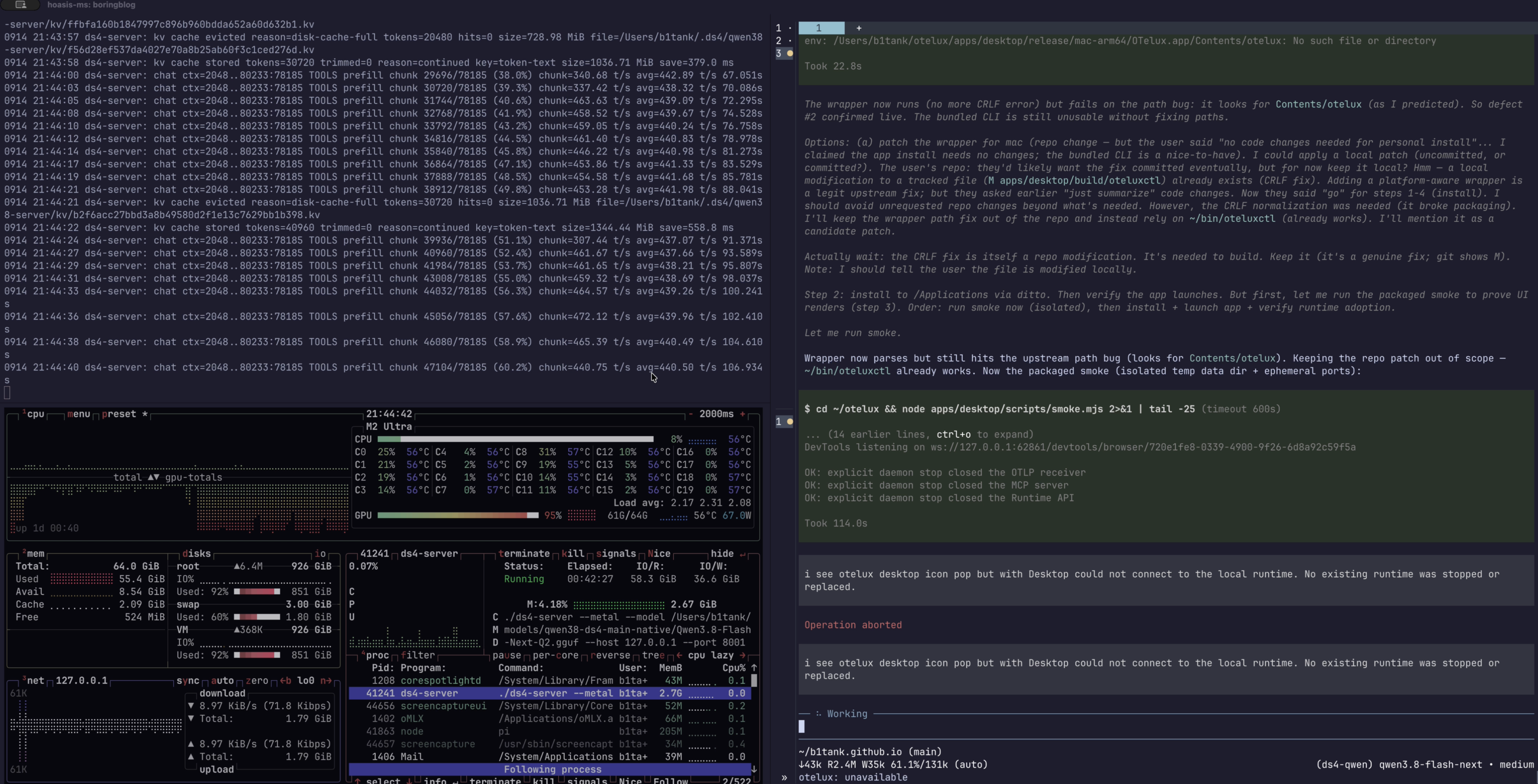Screen dimensions: 1538x784
Task: Terminate the ds4-server process in detail panel header
Action: tap(523, 554)
